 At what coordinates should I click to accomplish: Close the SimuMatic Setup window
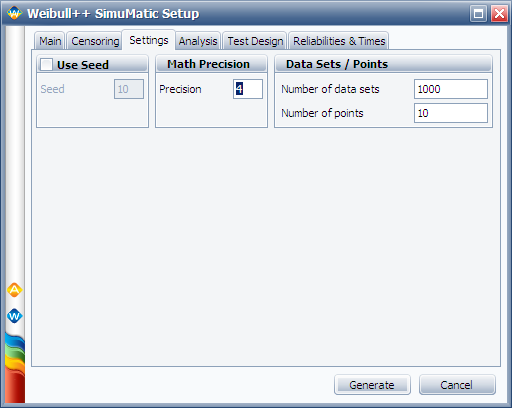pyautogui.click(x=499, y=14)
